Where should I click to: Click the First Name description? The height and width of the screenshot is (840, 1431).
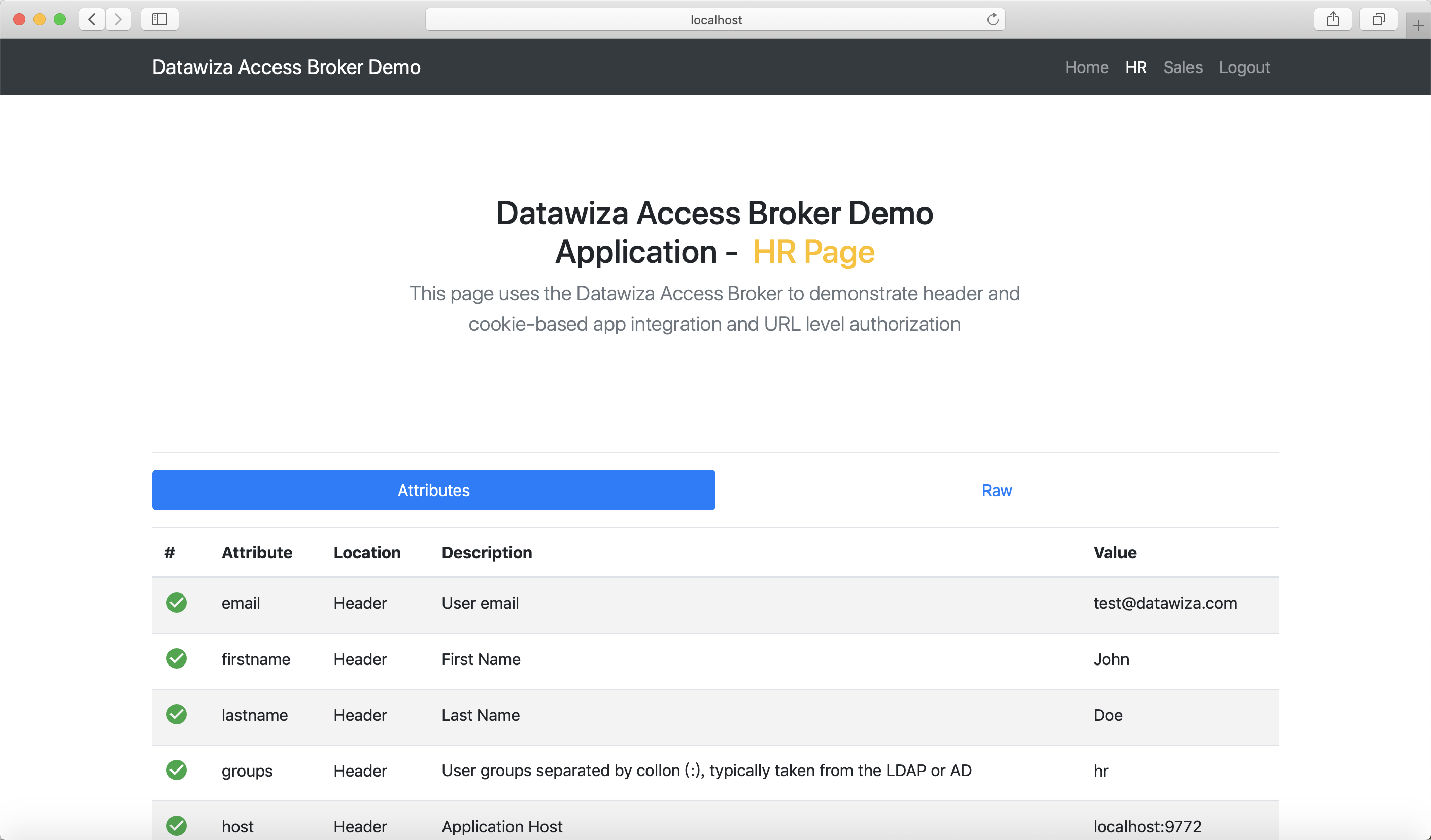[x=481, y=659]
